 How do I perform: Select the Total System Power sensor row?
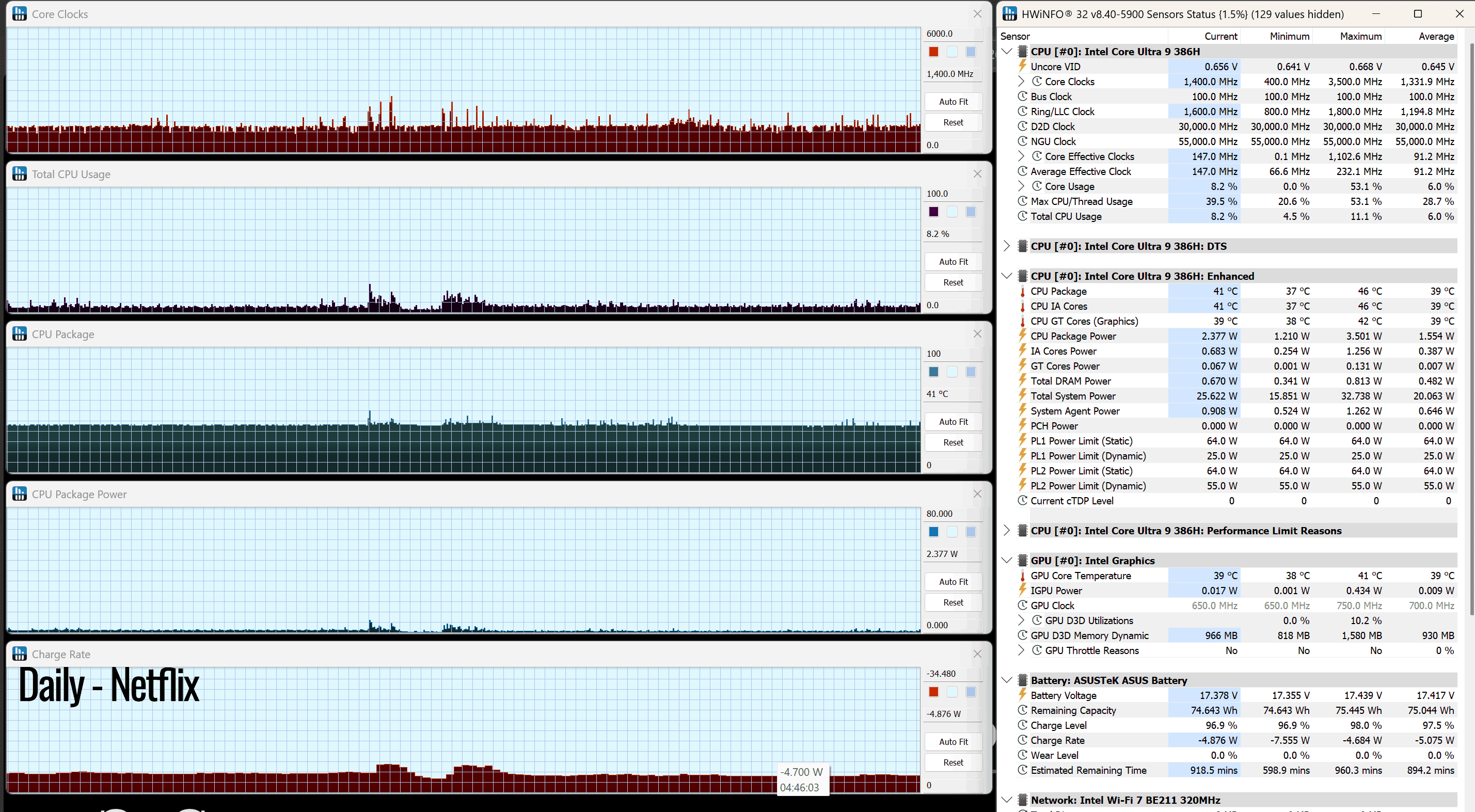pos(1236,396)
